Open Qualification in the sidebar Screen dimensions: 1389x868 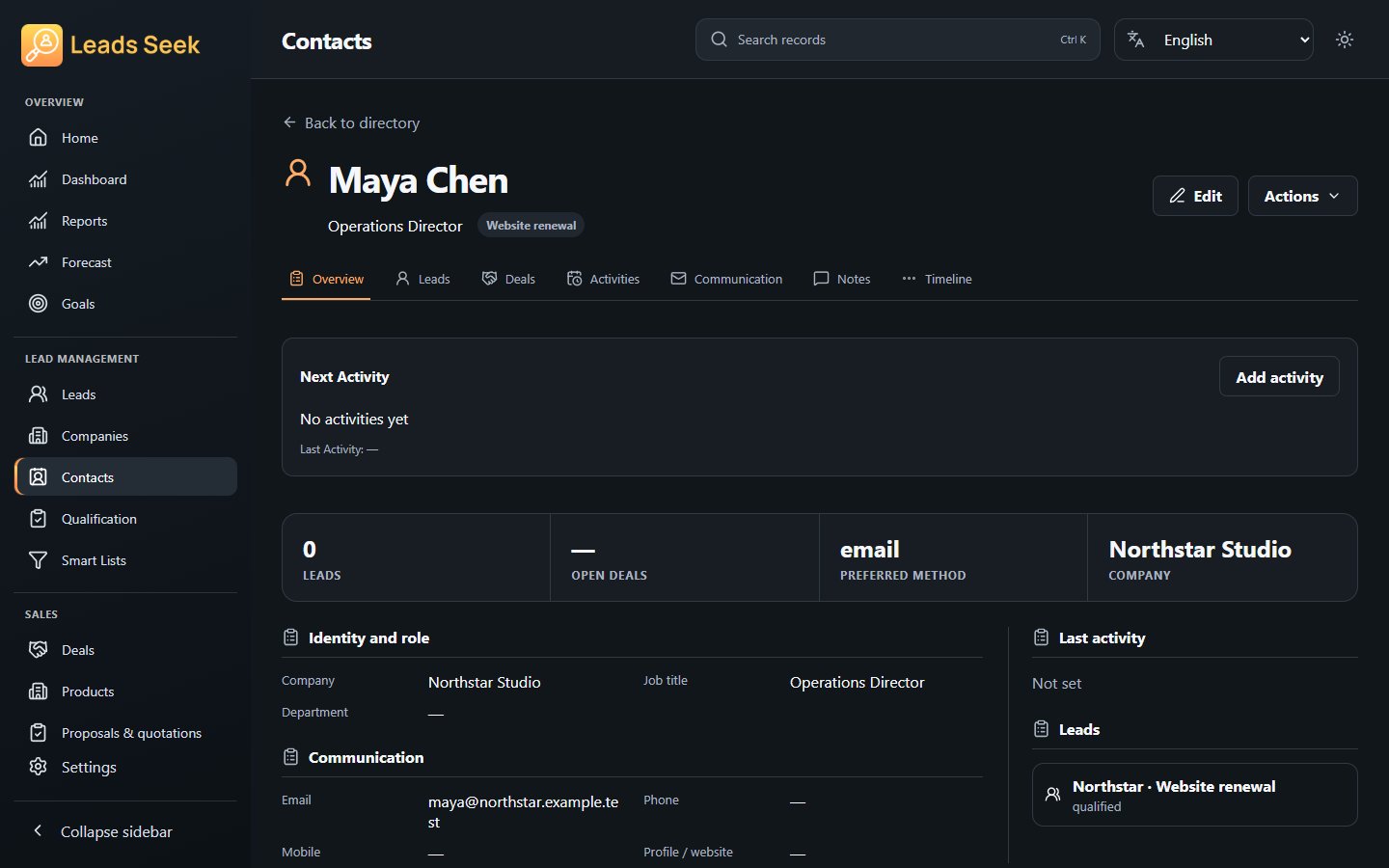(x=125, y=519)
